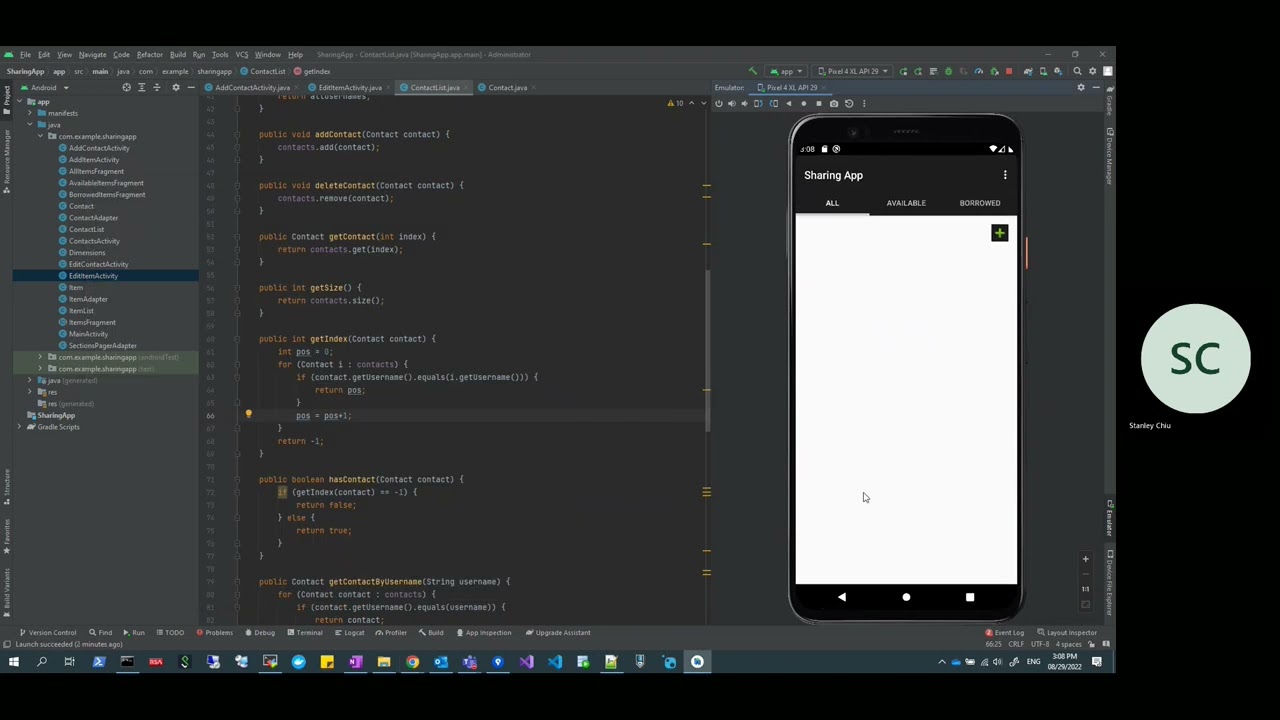This screenshot has width=1280, height=720.
Task: Click Select Opened File target icon in Project panel
Action: coord(126,88)
